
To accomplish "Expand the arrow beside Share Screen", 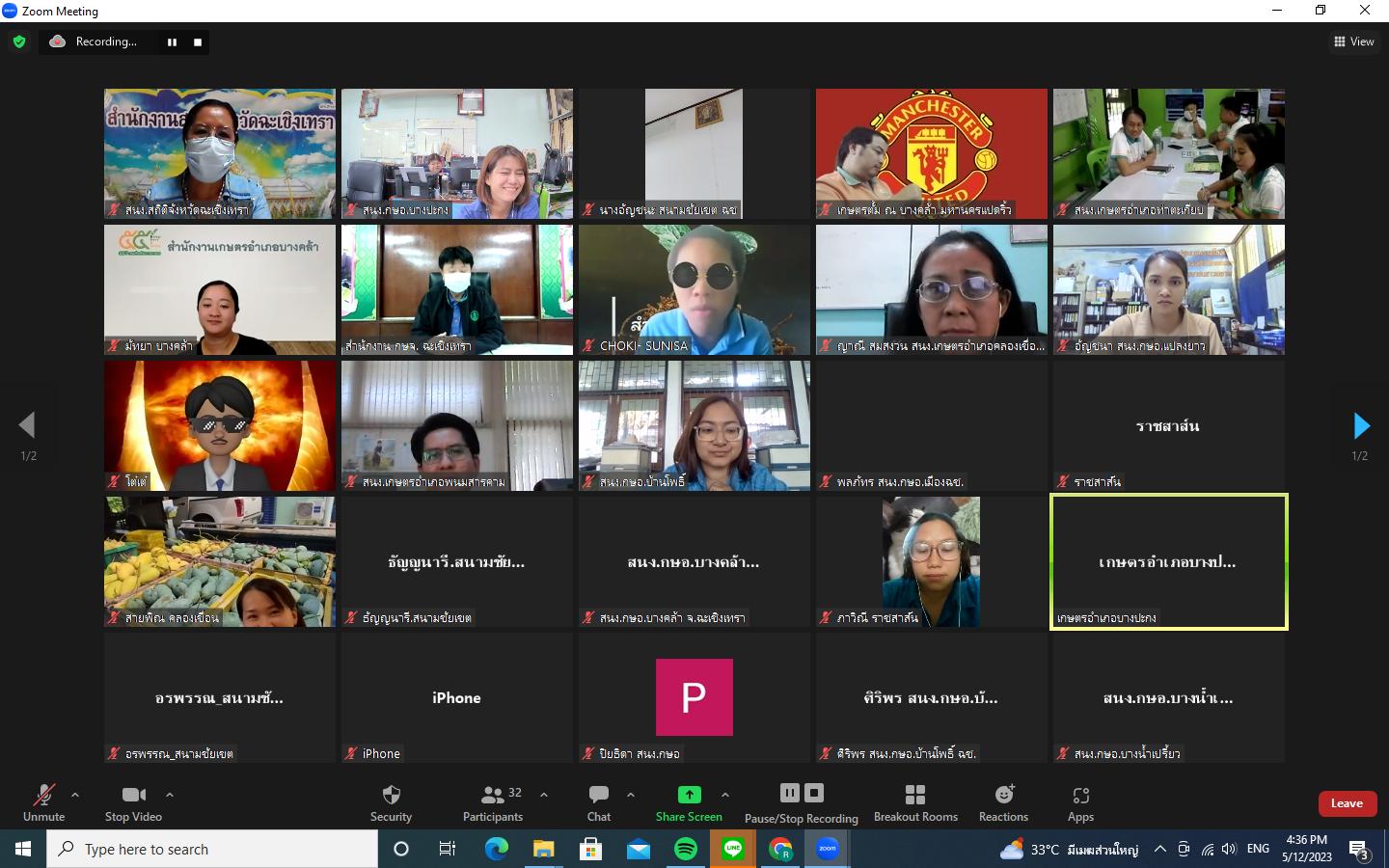I will 725,795.
